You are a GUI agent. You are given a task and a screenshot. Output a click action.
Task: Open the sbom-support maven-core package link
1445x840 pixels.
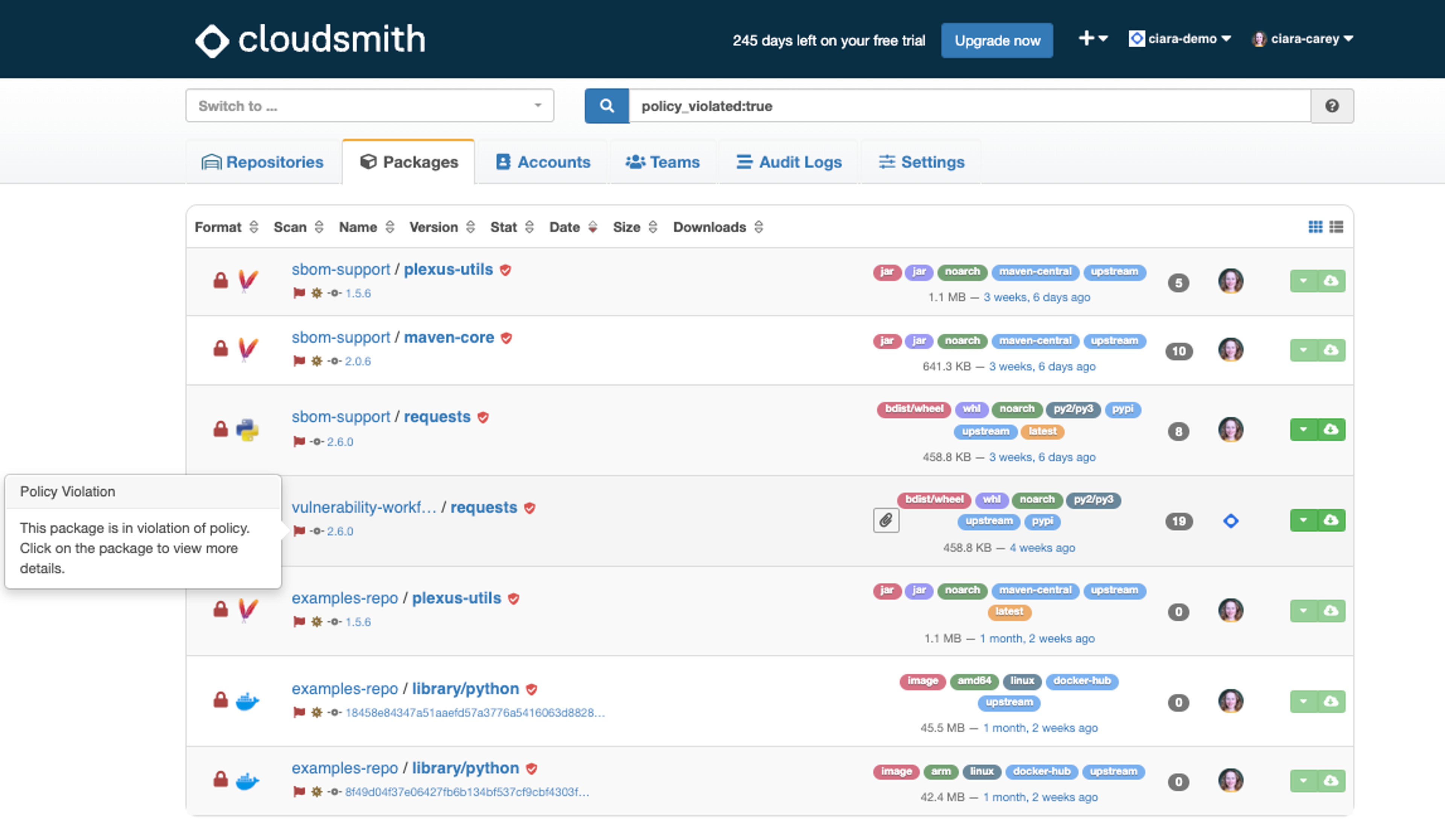449,337
